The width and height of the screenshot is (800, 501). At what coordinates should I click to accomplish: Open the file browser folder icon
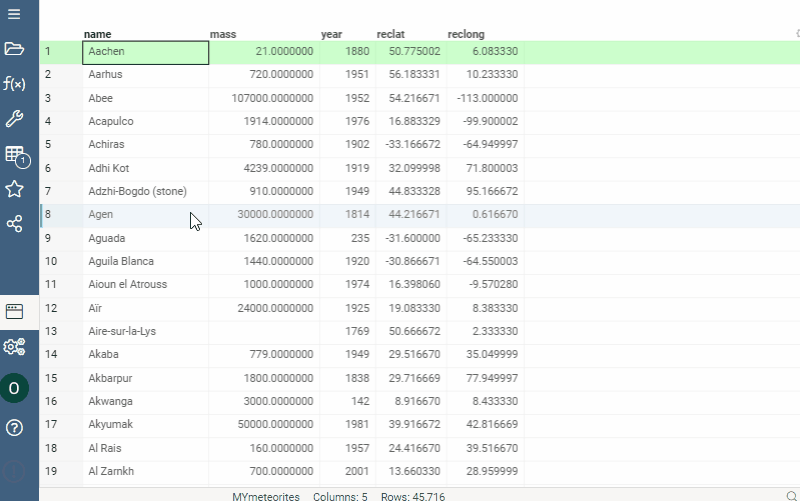pyautogui.click(x=14, y=49)
